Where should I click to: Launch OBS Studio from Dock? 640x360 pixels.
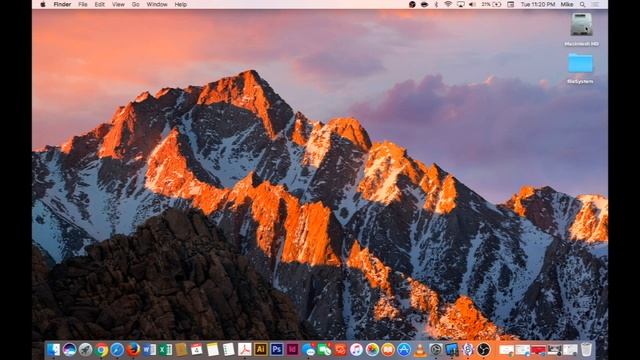[484, 350]
